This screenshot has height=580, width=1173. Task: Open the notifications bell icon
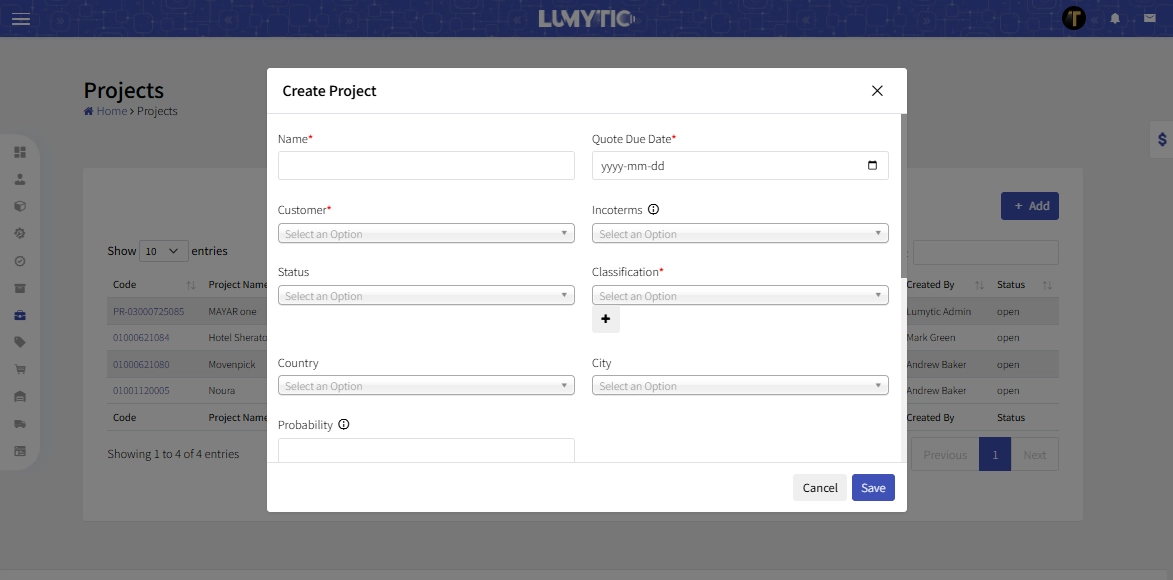pos(1114,17)
